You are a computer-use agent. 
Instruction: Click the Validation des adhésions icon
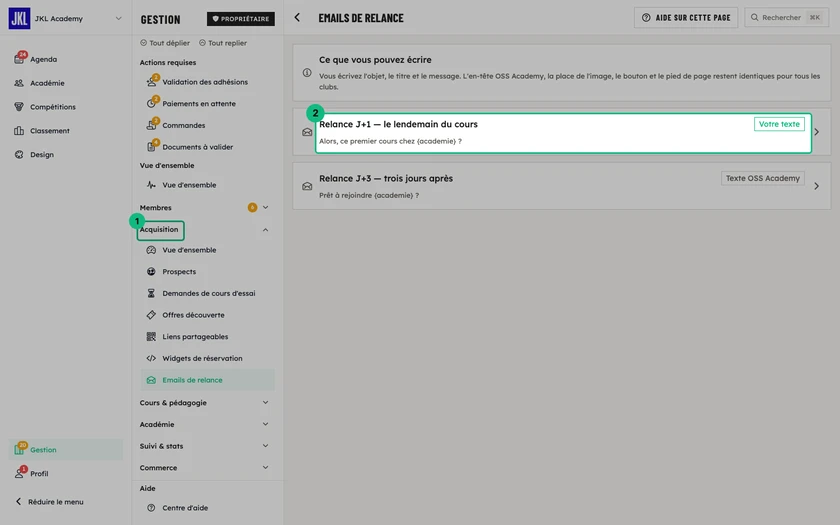click(151, 82)
